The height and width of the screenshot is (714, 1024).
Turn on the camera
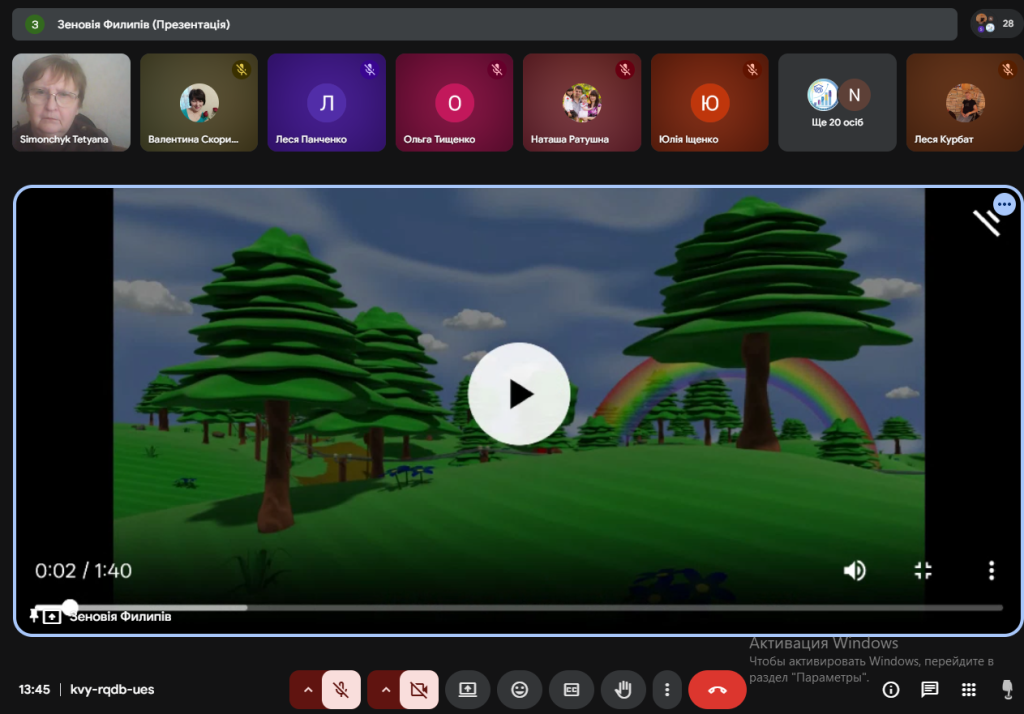tap(419, 690)
